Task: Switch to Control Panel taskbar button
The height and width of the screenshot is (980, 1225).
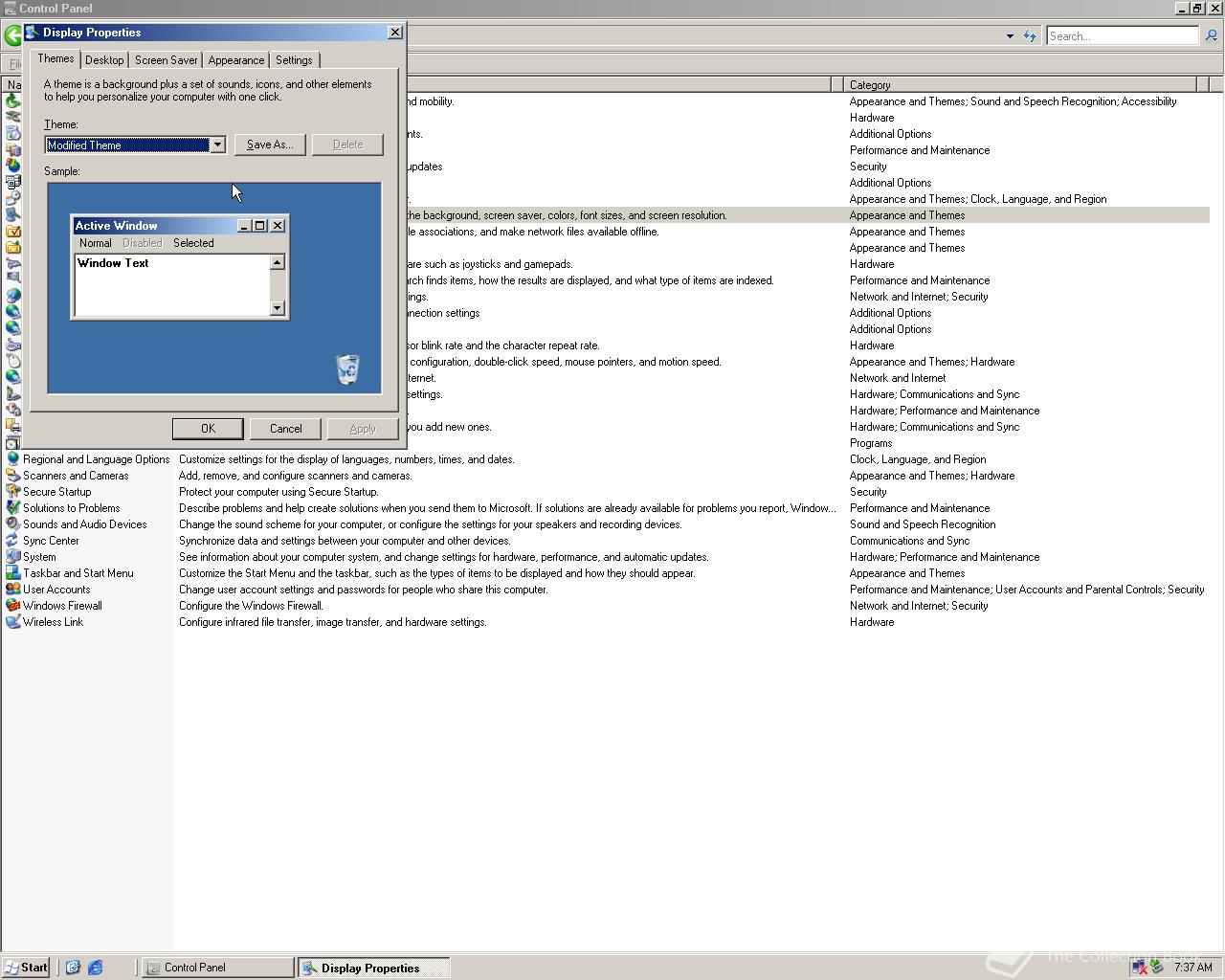Action: pos(218,968)
